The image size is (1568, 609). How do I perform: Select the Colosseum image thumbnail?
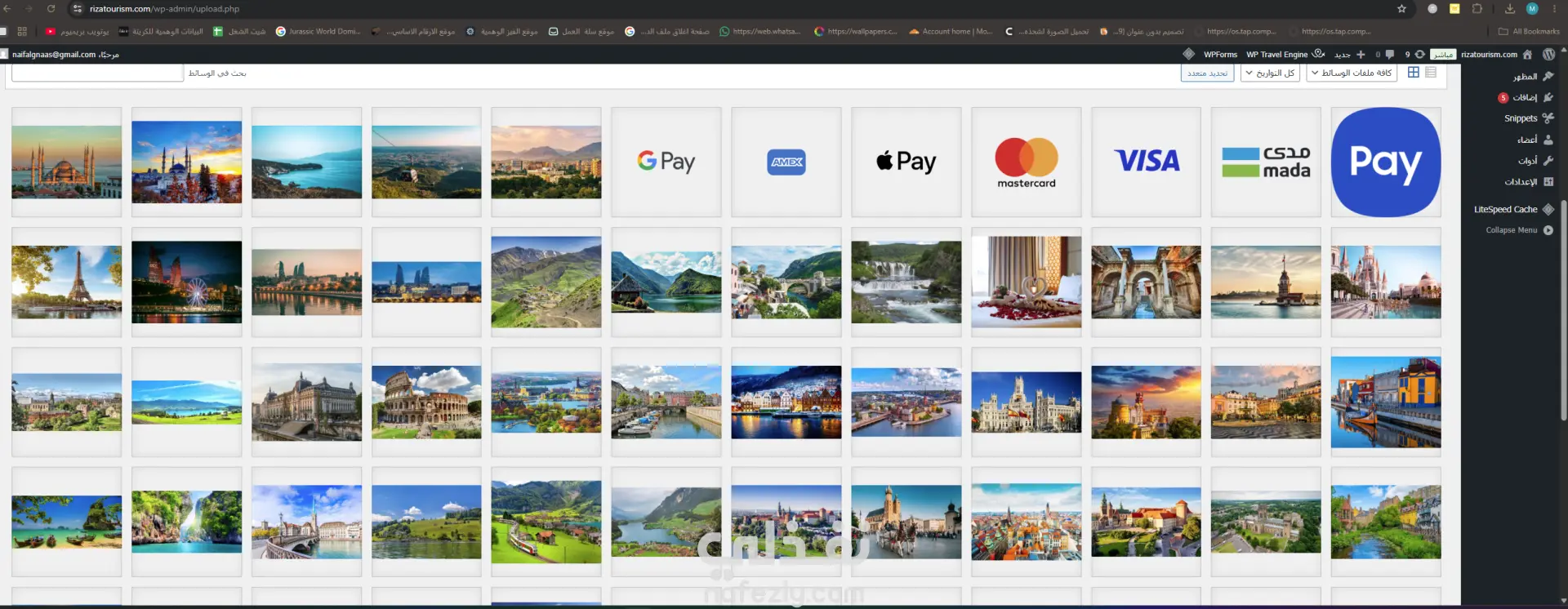pos(426,402)
